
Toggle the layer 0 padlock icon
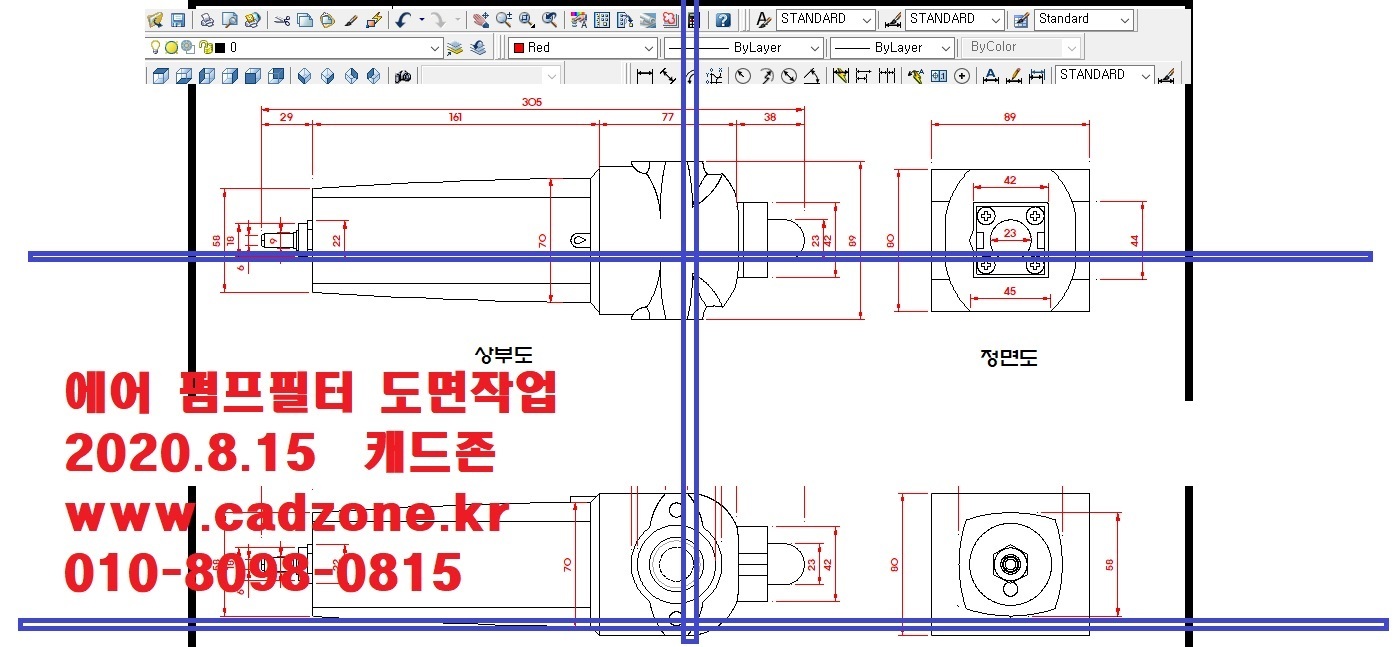coord(204,47)
